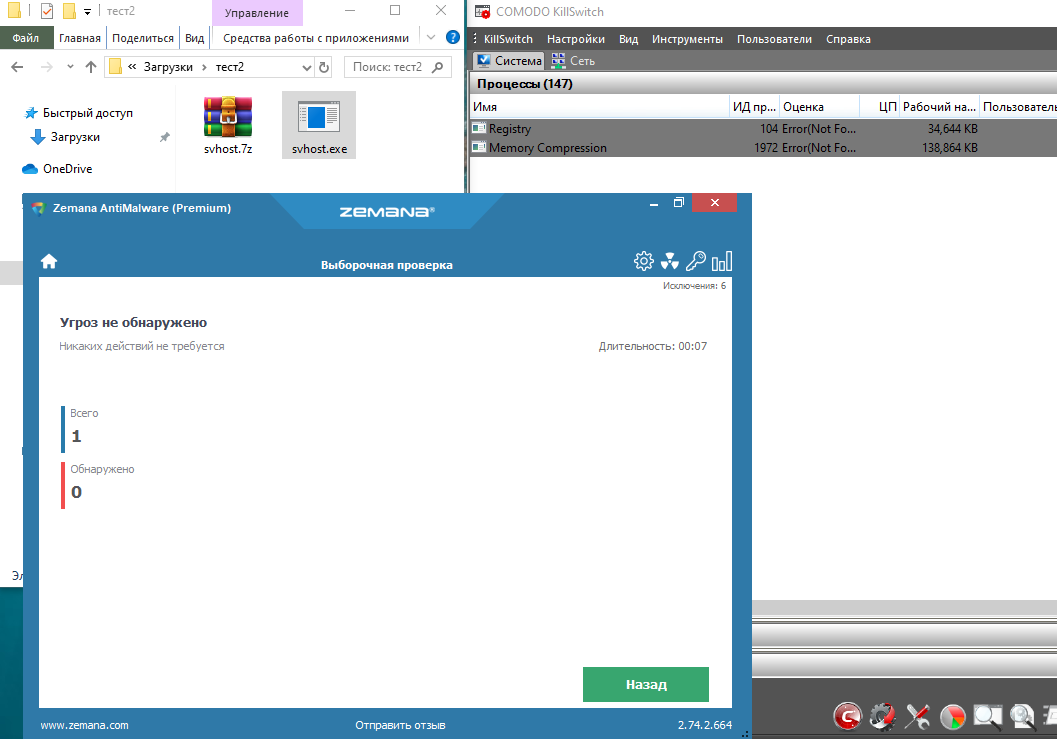
Task: Sort processes by ЦП column
Action: 880,107
